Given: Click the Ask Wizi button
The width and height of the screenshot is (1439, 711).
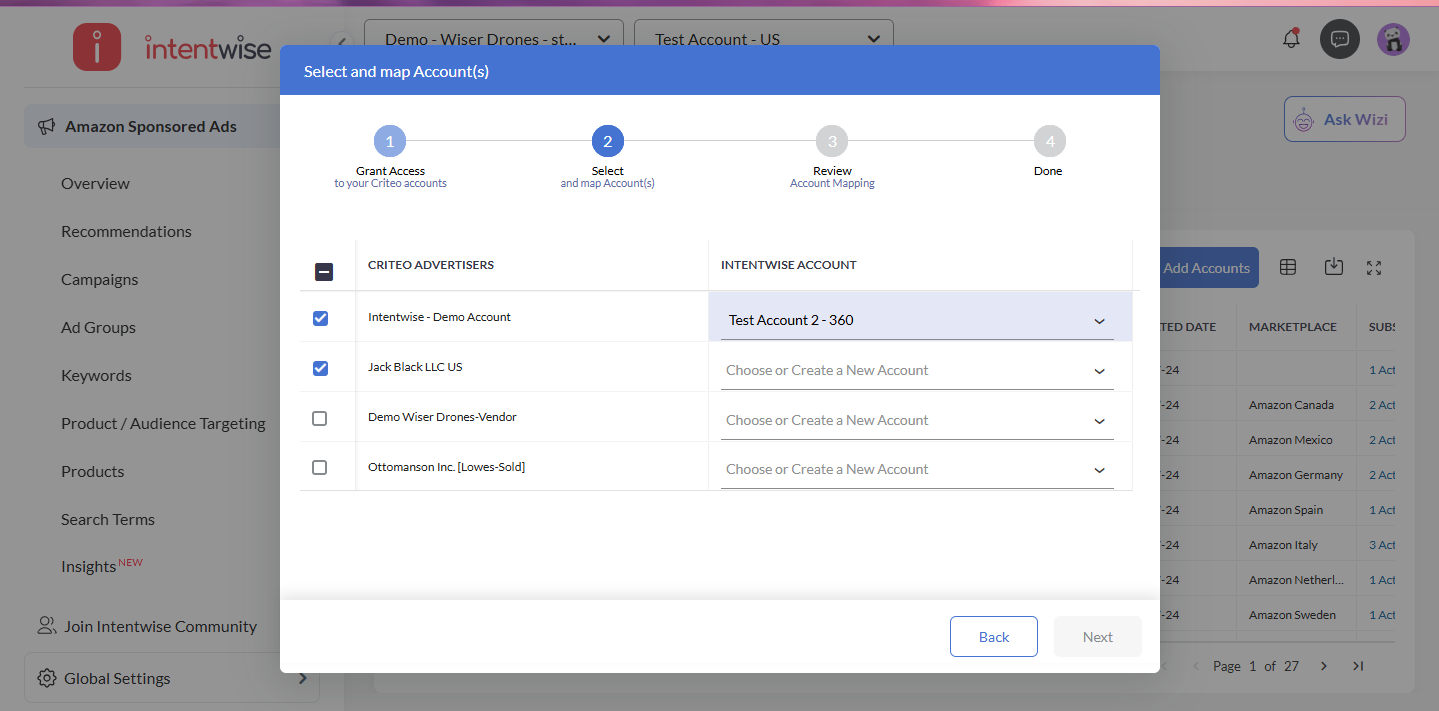Looking at the screenshot, I should point(1344,119).
